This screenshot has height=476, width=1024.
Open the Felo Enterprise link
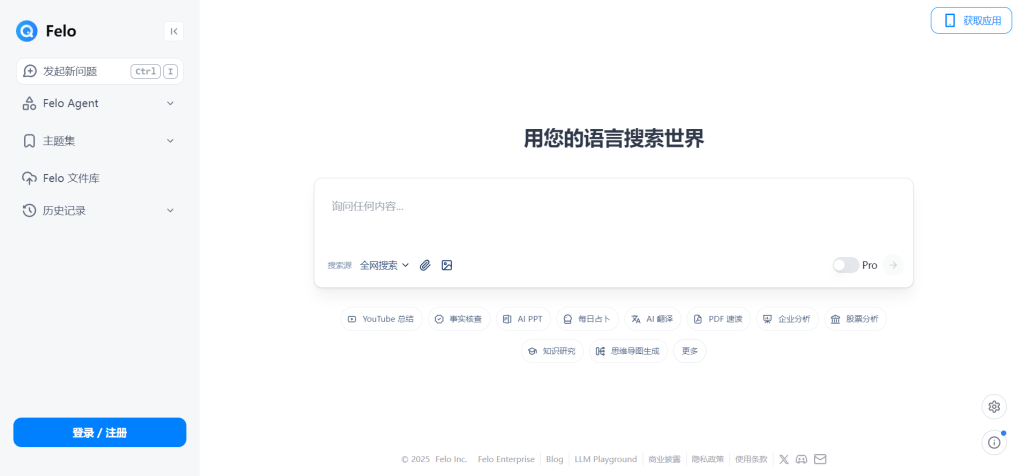[506, 460]
